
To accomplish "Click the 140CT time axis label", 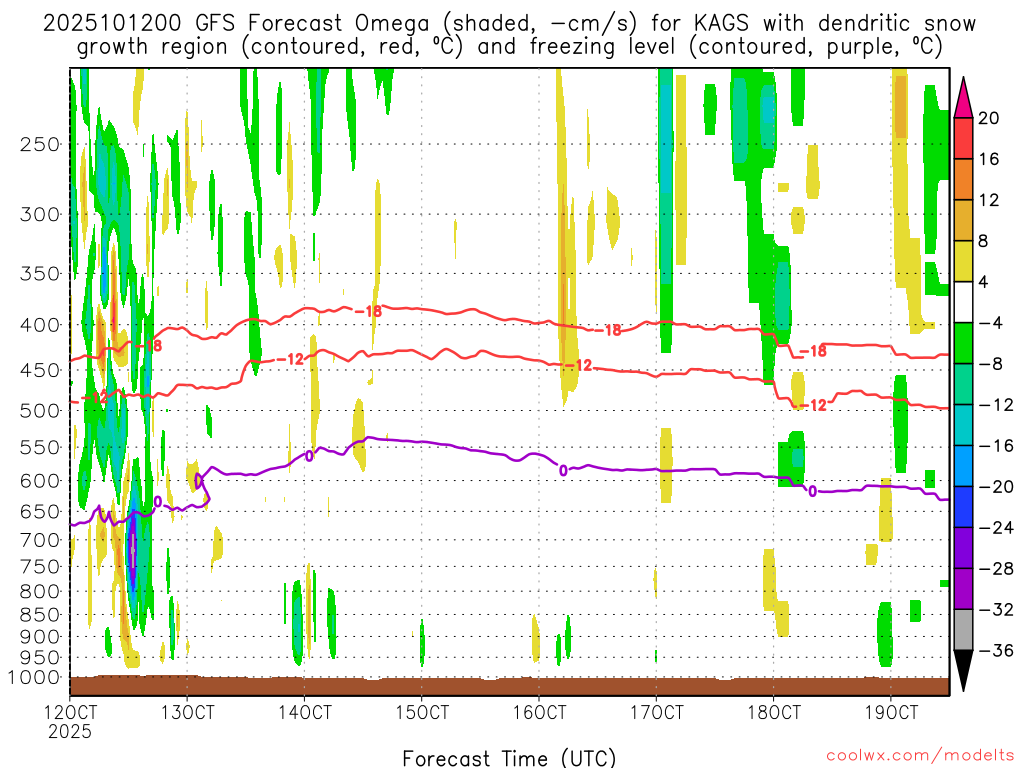I will coord(304,712).
